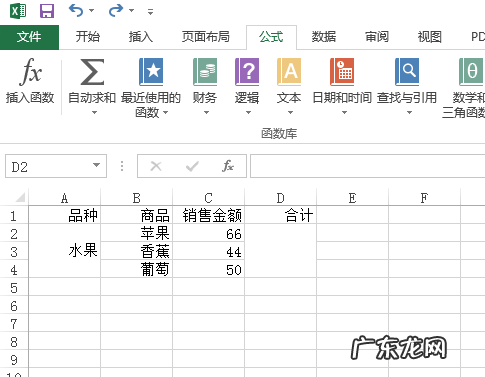
Task: Open the undo history dropdown arrow
Action: [91, 11]
